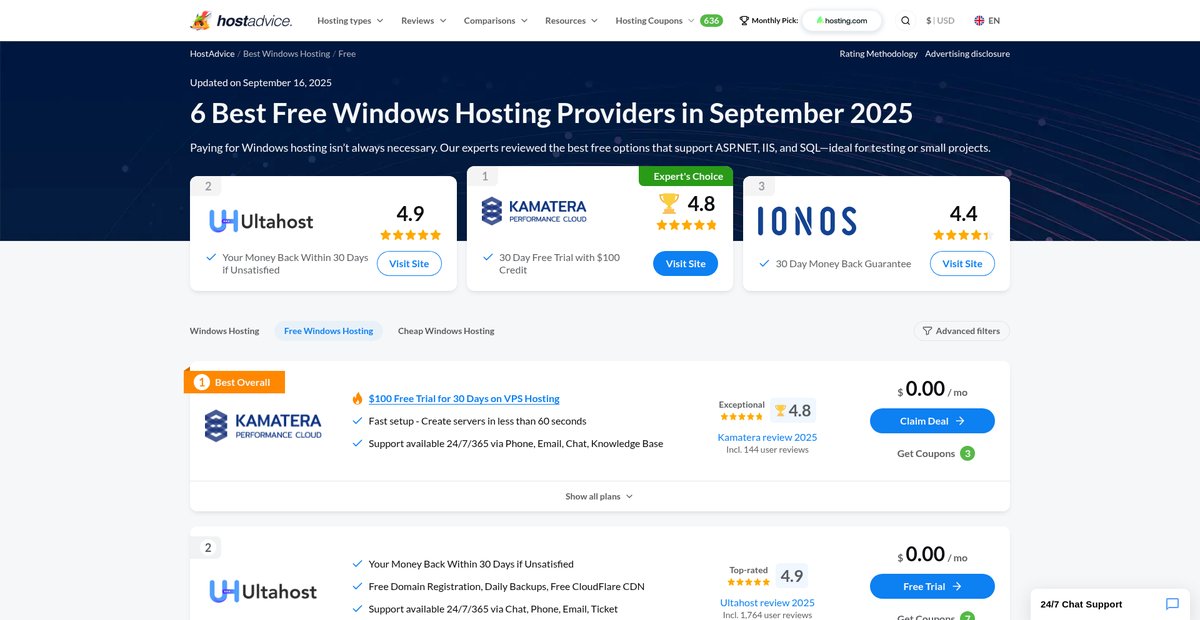Go to Best Windows Hosting breadcrumb
Image resolution: width=1200 pixels, height=620 pixels.
[x=286, y=54]
